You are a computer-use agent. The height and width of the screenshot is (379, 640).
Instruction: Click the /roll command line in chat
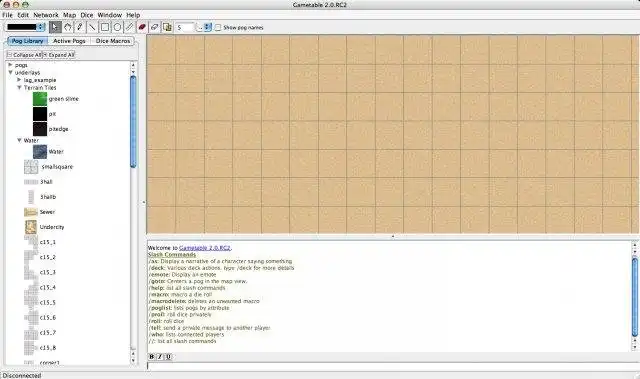(167, 321)
